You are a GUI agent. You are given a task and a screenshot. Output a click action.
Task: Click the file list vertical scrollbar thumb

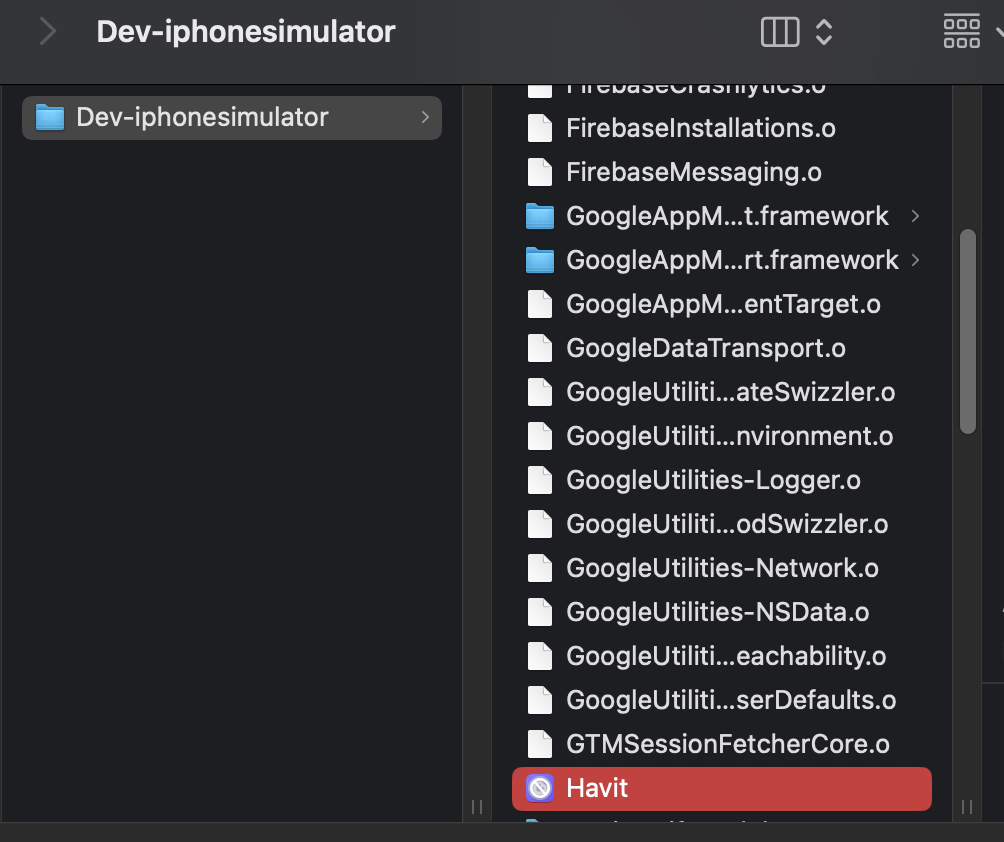coord(968,332)
